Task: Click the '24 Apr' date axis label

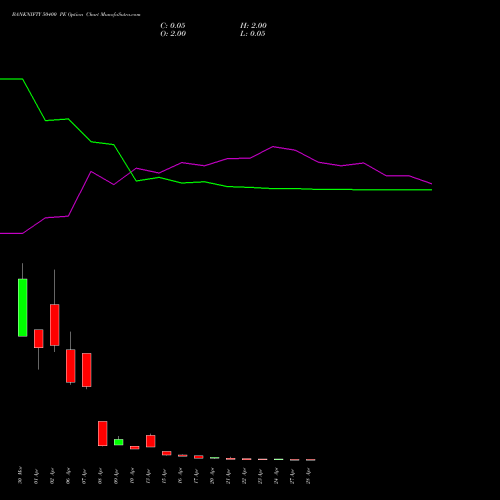Action: pos(276,476)
